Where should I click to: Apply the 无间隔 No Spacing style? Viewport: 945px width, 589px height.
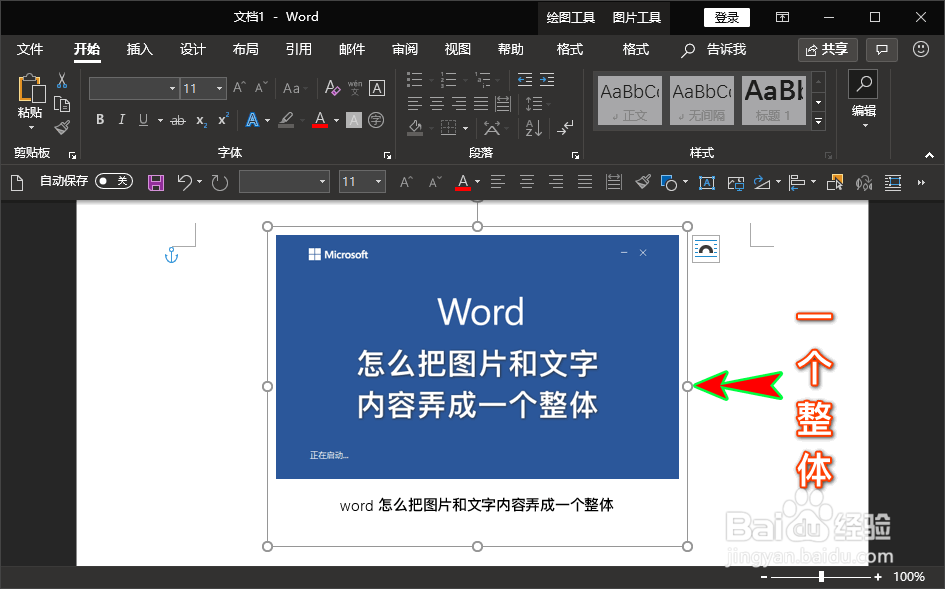click(x=702, y=101)
